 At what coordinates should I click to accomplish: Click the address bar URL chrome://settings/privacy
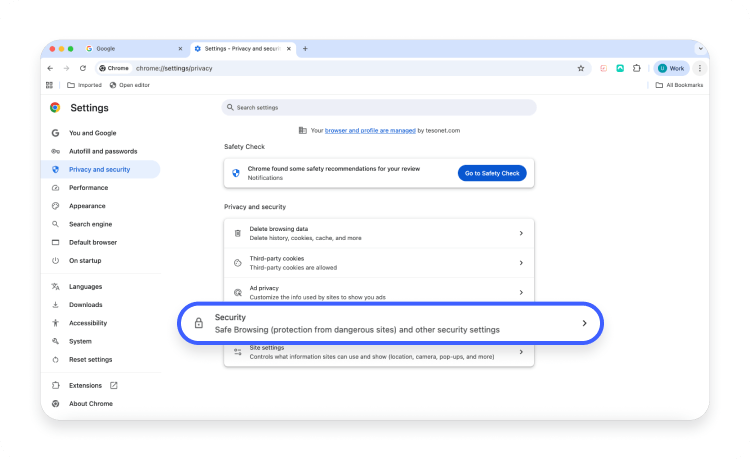pos(174,68)
